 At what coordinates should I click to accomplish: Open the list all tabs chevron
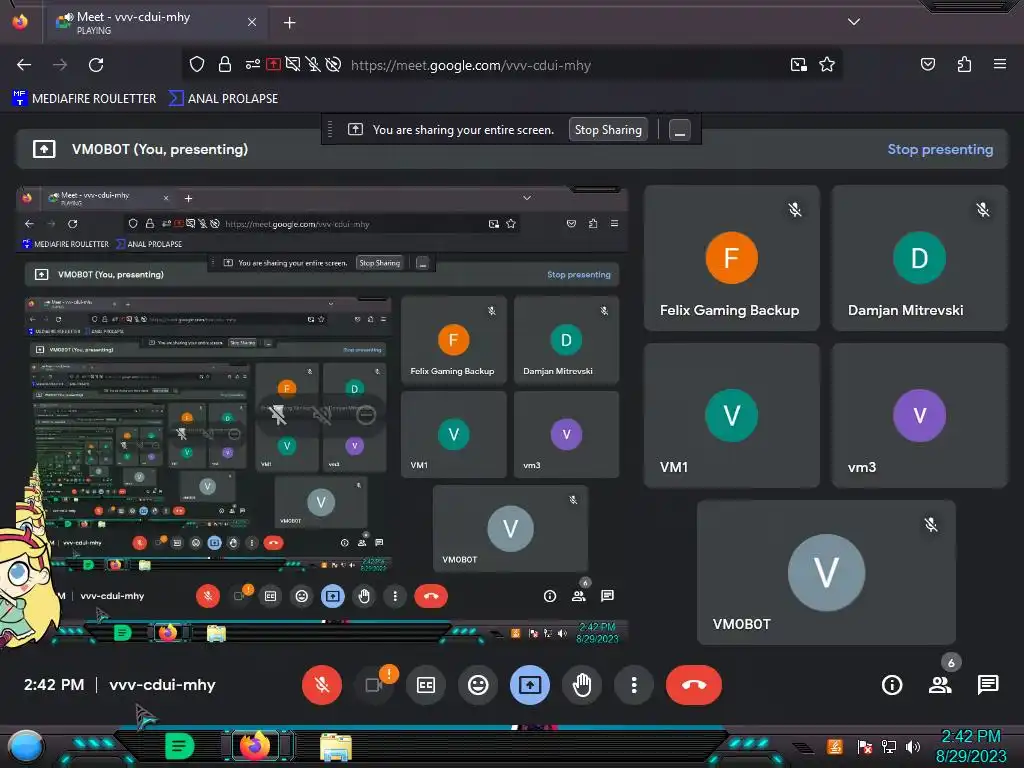coord(854,22)
